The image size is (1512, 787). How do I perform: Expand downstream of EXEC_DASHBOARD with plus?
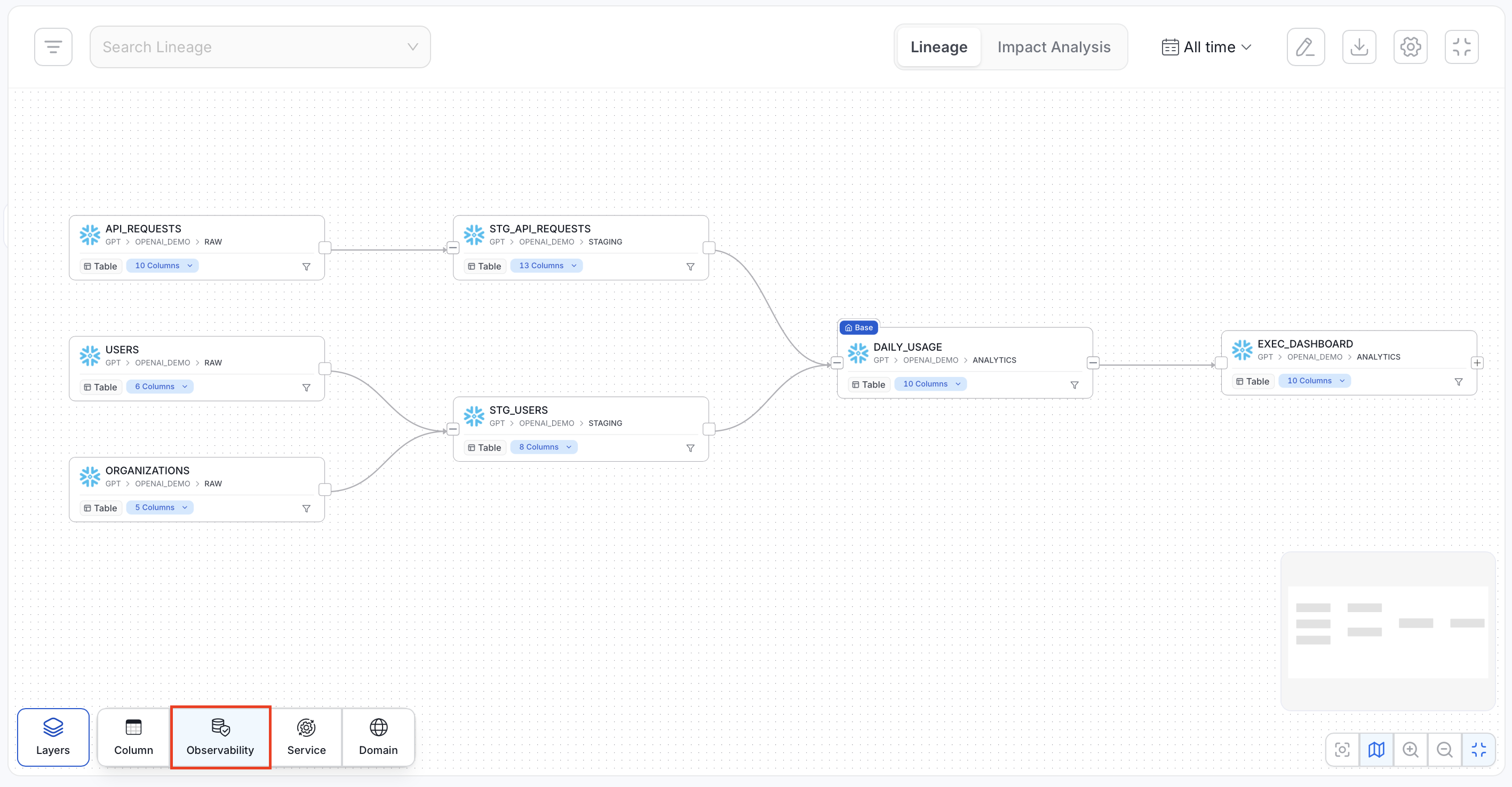coord(1477,363)
